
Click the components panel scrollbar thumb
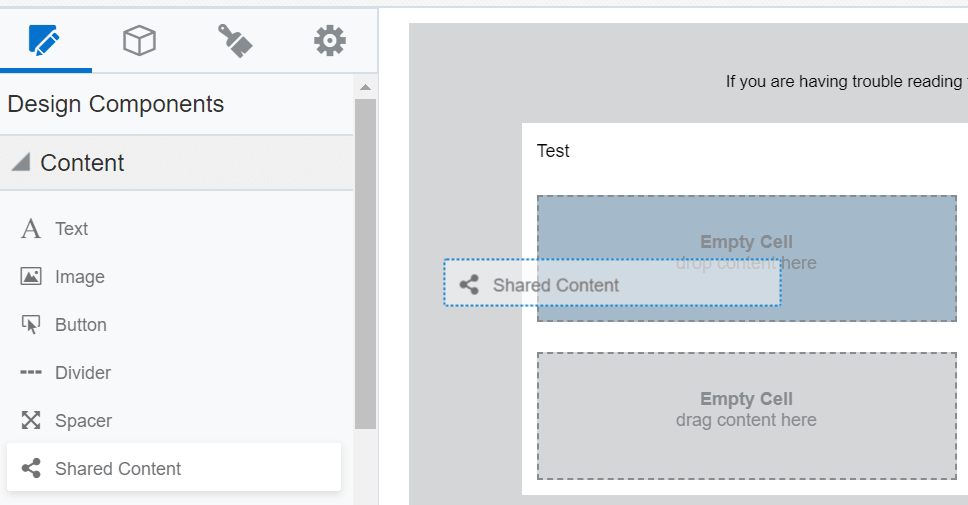point(365,260)
